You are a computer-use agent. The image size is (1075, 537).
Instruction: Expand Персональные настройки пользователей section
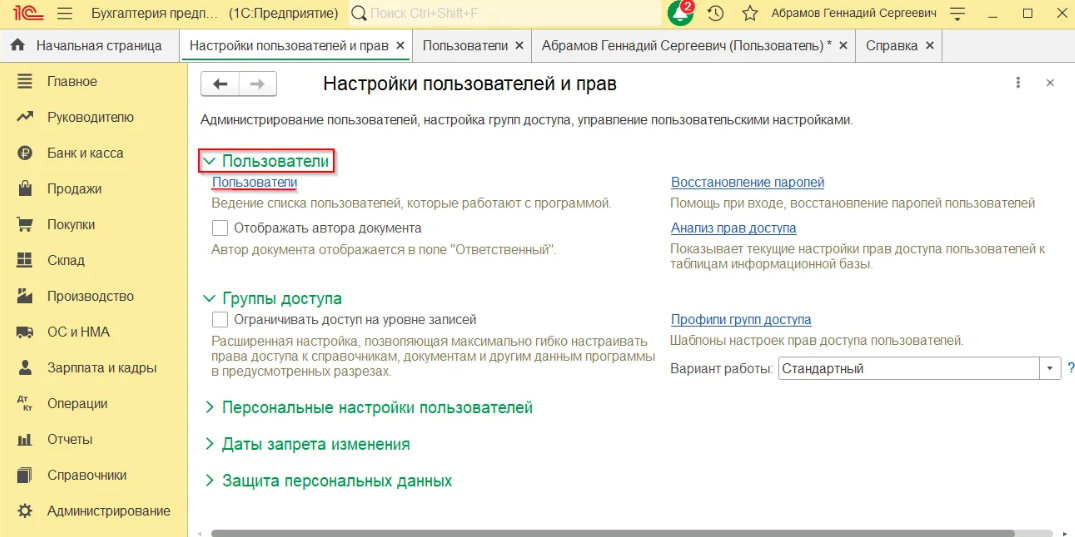coord(376,408)
